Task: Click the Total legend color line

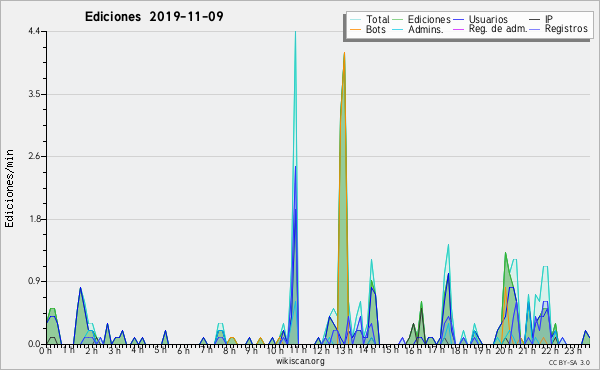Action: coord(355,20)
